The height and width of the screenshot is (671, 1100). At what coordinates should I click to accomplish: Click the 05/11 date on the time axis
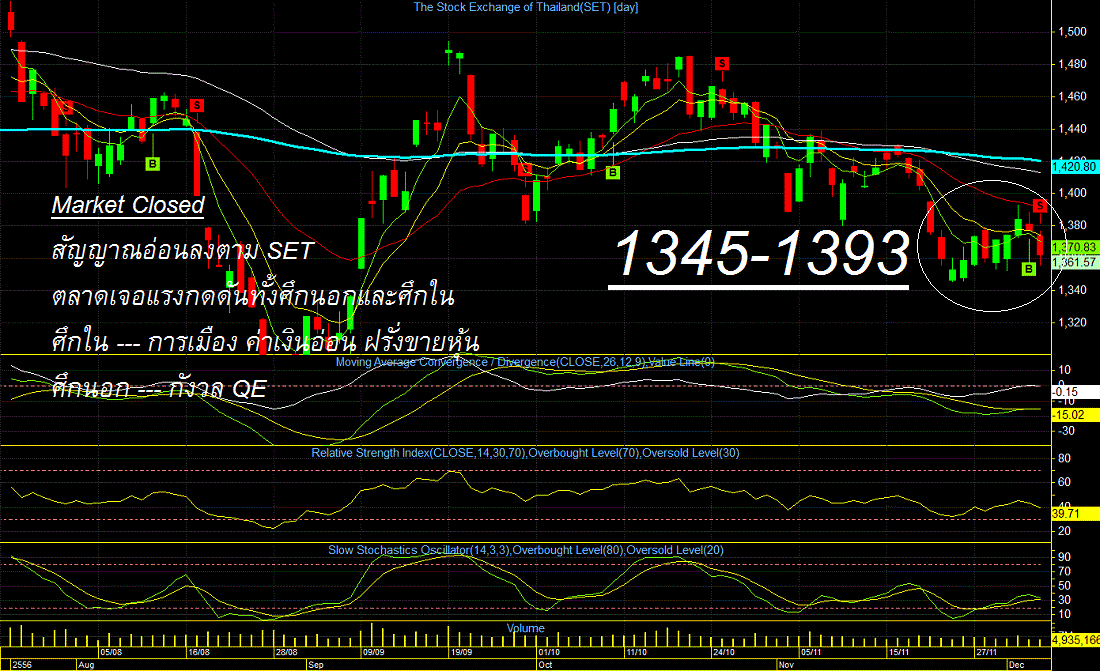pos(811,652)
